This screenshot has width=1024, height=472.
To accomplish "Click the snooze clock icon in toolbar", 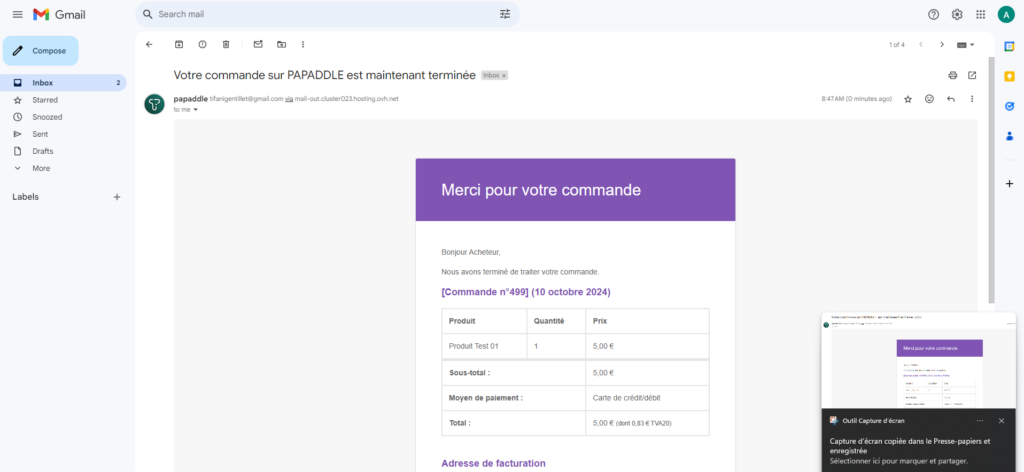I will pos(202,44).
